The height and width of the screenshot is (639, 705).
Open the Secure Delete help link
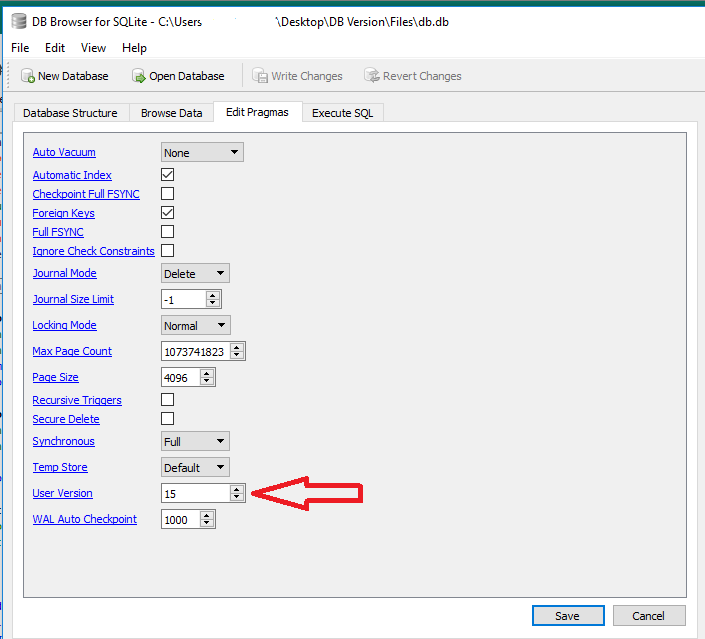(x=66, y=419)
